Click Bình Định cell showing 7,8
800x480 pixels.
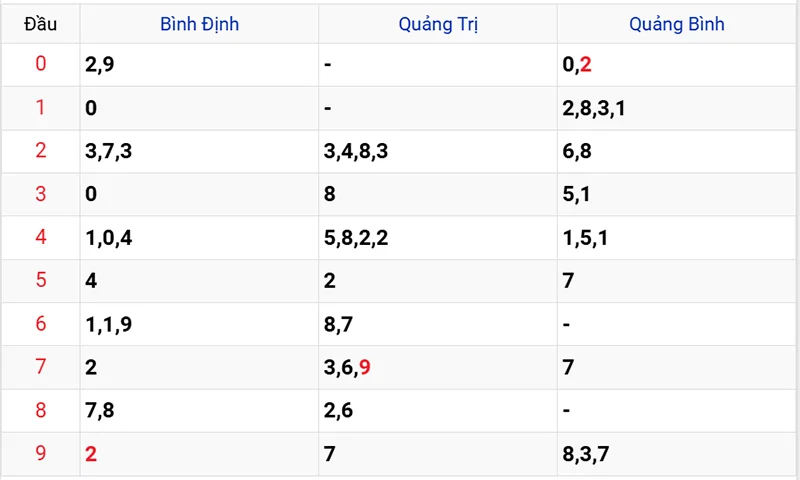coord(99,410)
